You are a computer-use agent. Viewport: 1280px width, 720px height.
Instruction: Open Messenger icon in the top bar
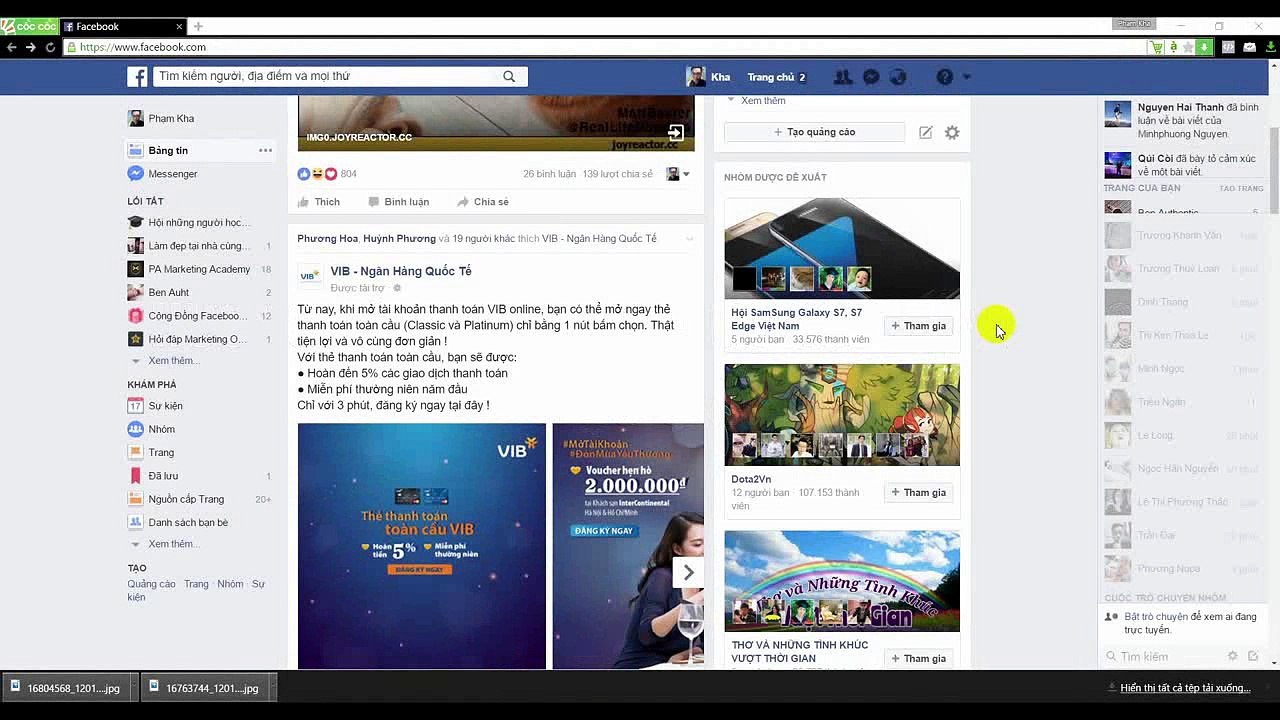871,77
